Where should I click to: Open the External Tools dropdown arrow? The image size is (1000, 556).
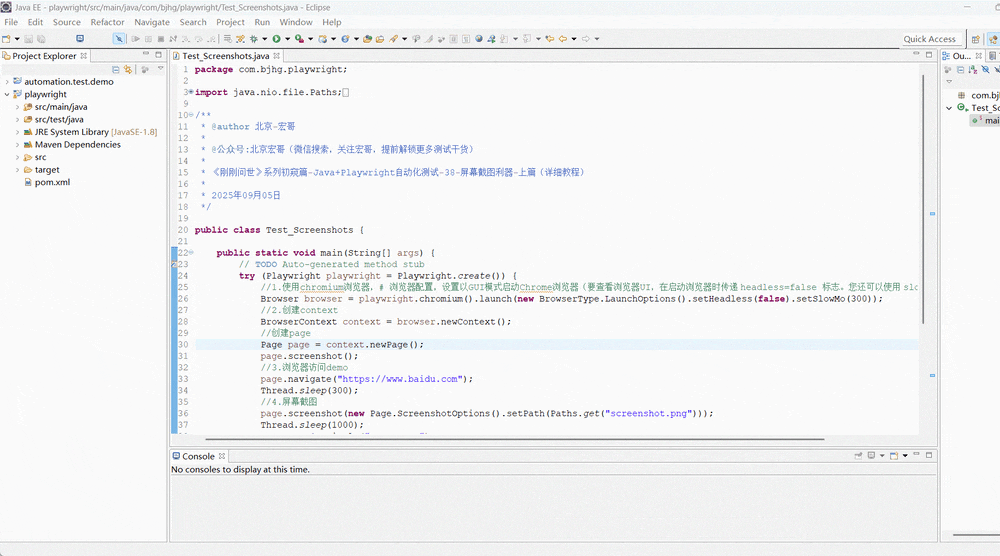pos(310,39)
